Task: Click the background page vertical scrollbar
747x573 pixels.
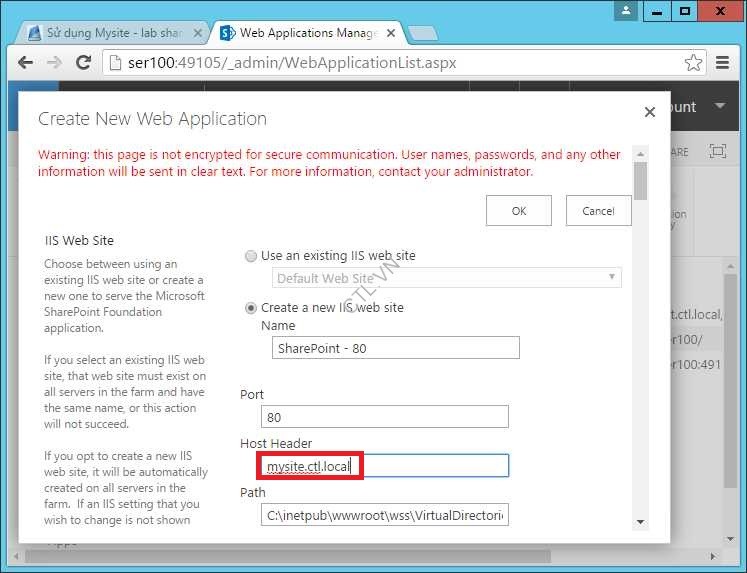Action: tap(730, 381)
